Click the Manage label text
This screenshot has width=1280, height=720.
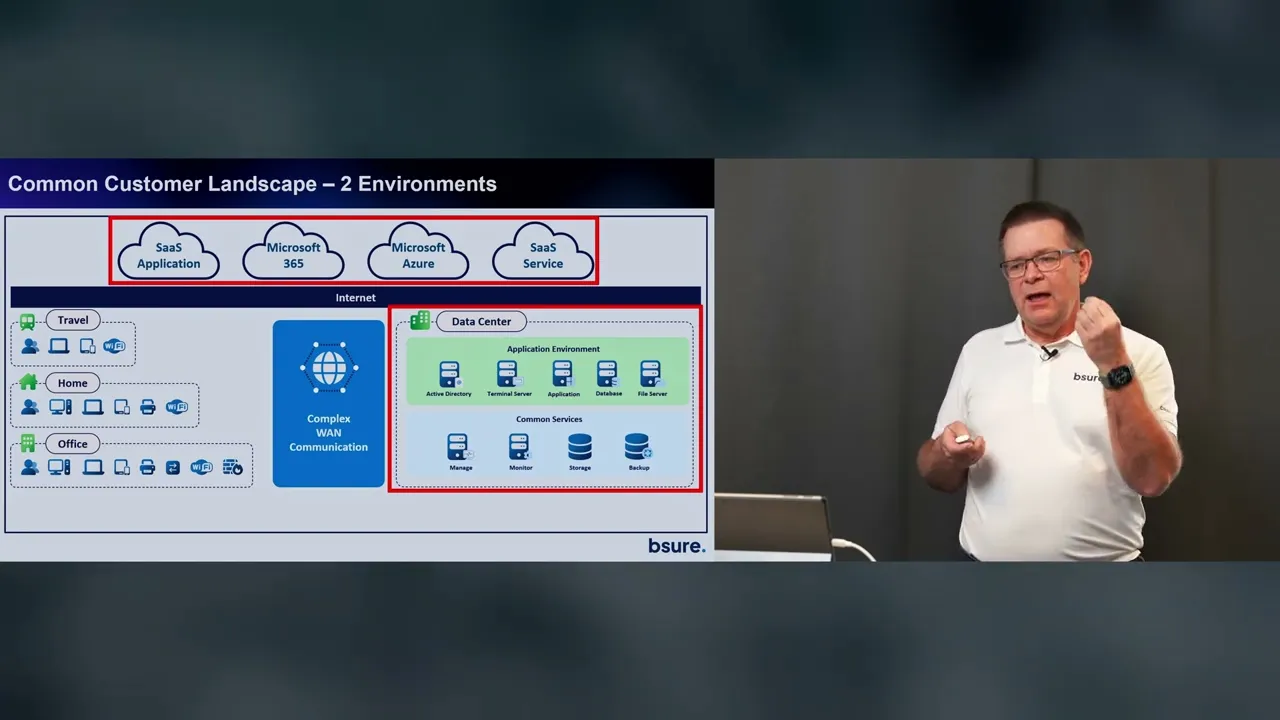point(461,468)
